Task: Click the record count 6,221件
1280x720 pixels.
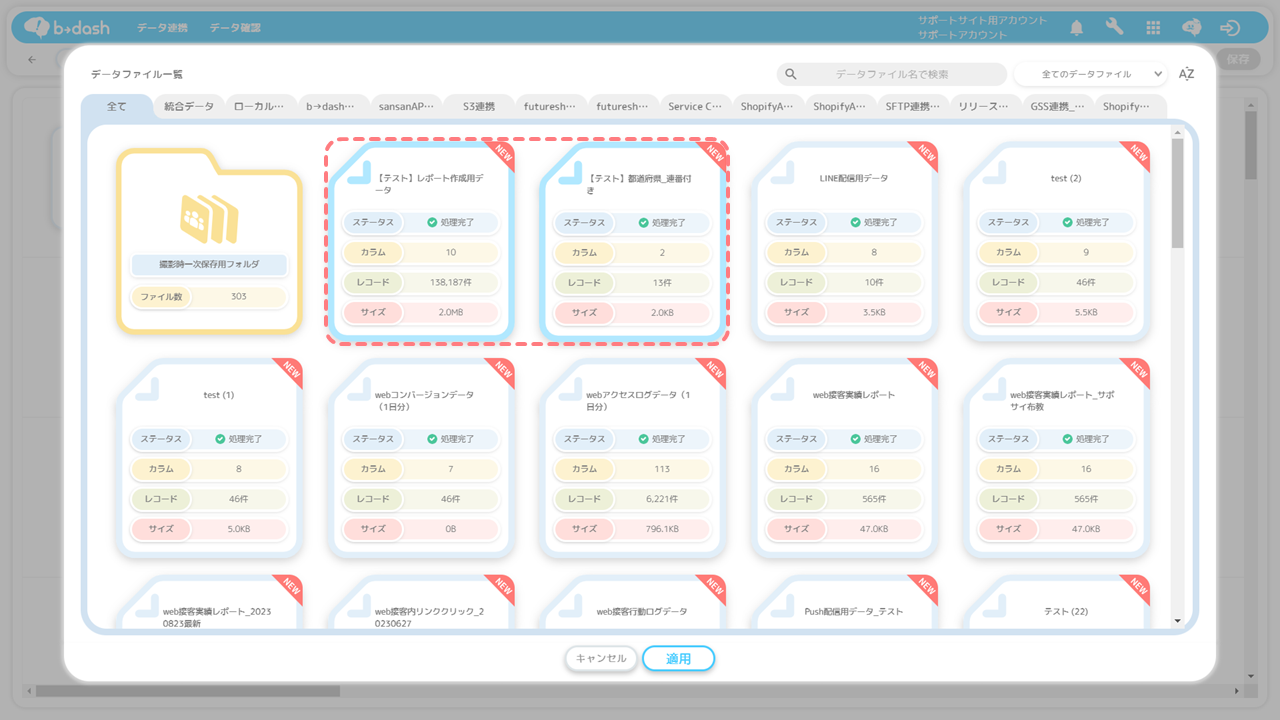Action: coord(661,499)
